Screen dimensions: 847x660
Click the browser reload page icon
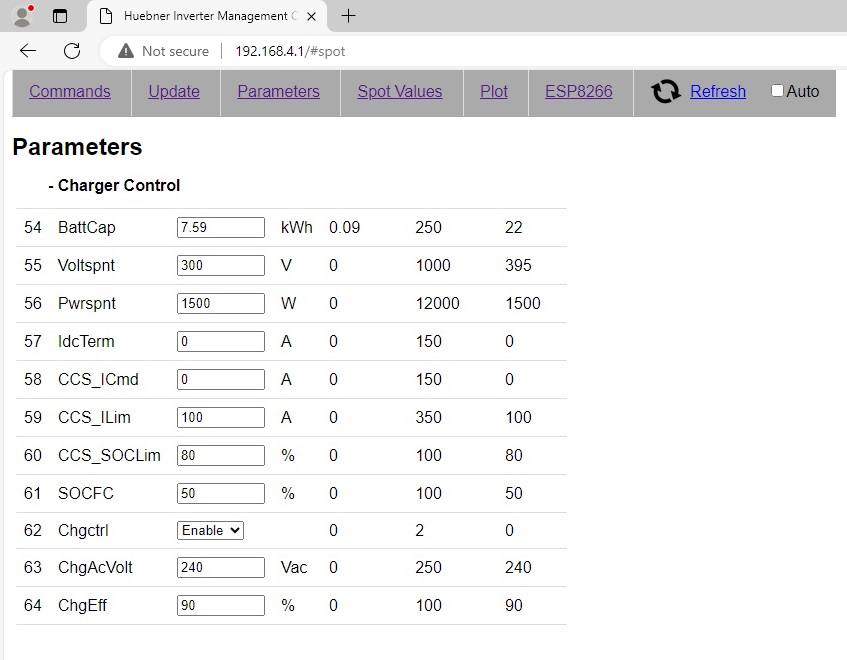click(72, 51)
